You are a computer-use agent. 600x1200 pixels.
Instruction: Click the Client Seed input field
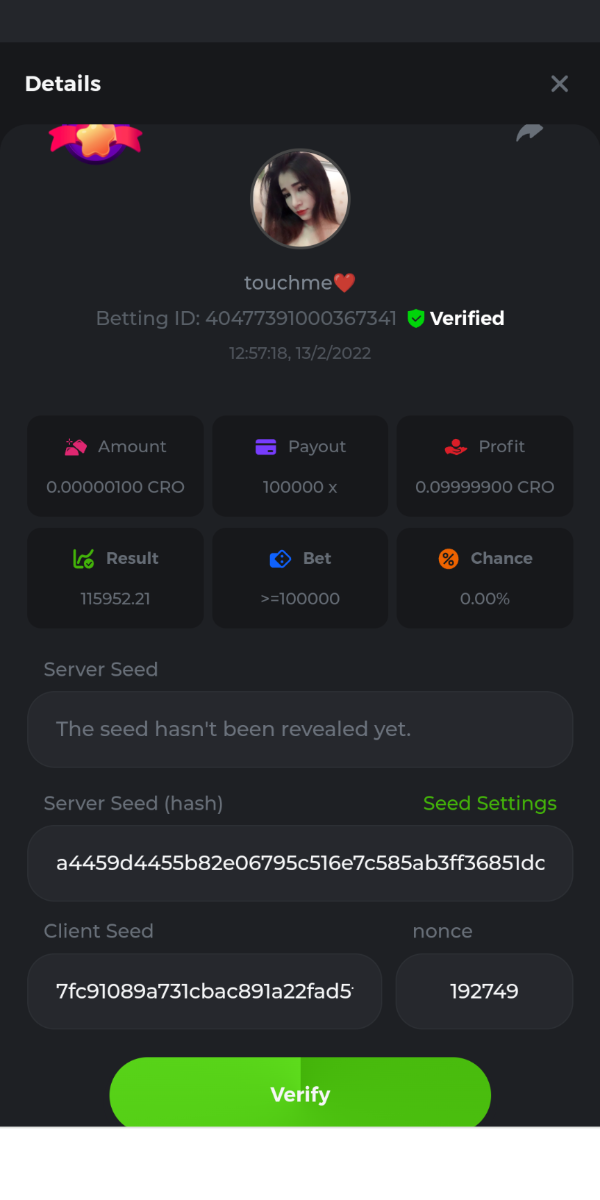tap(204, 991)
